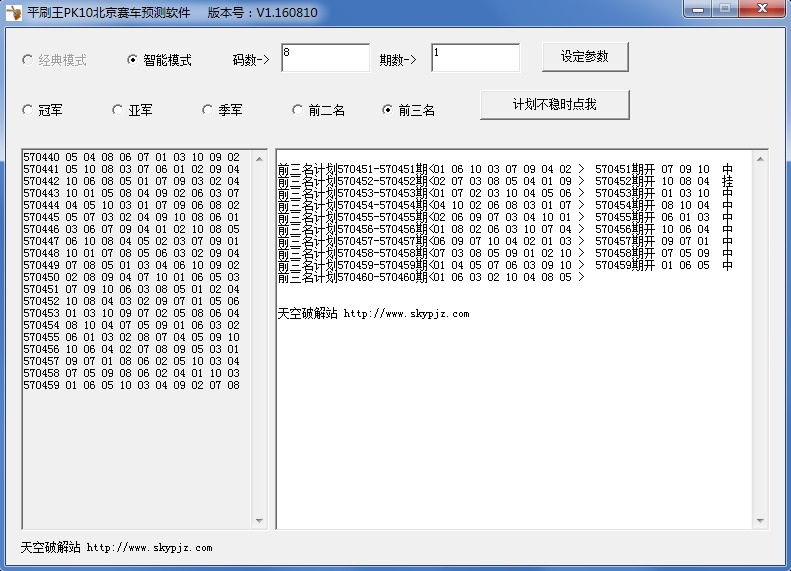Click skypjz.com URL in right panel
The width and height of the screenshot is (791, 571).
tap(406, 314)
